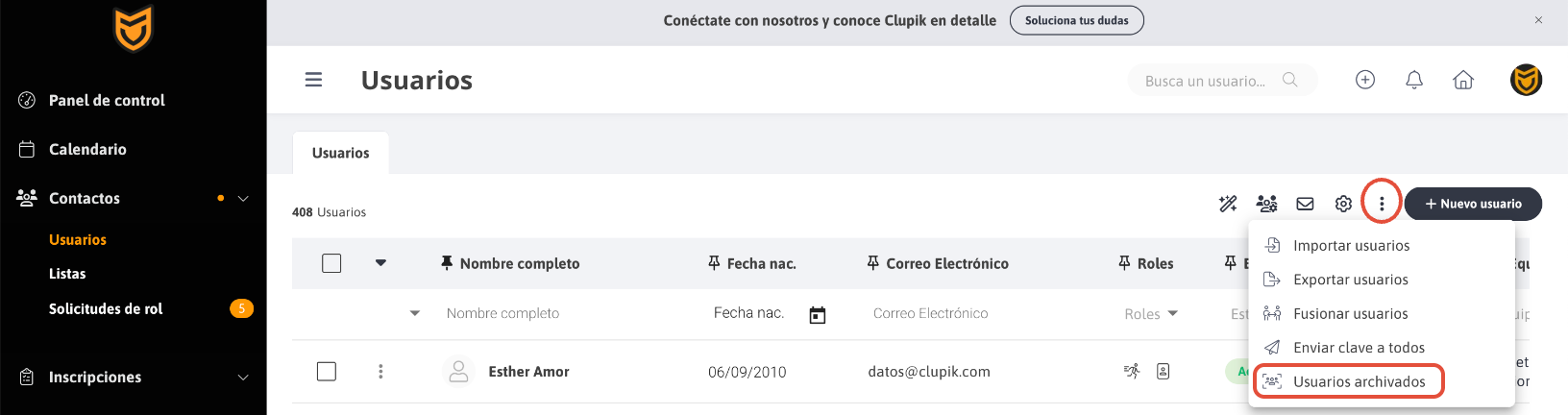Select the checkbox for Esther Amor
The width and height of the screenshot is (1568, 415).
click(327, 371)
